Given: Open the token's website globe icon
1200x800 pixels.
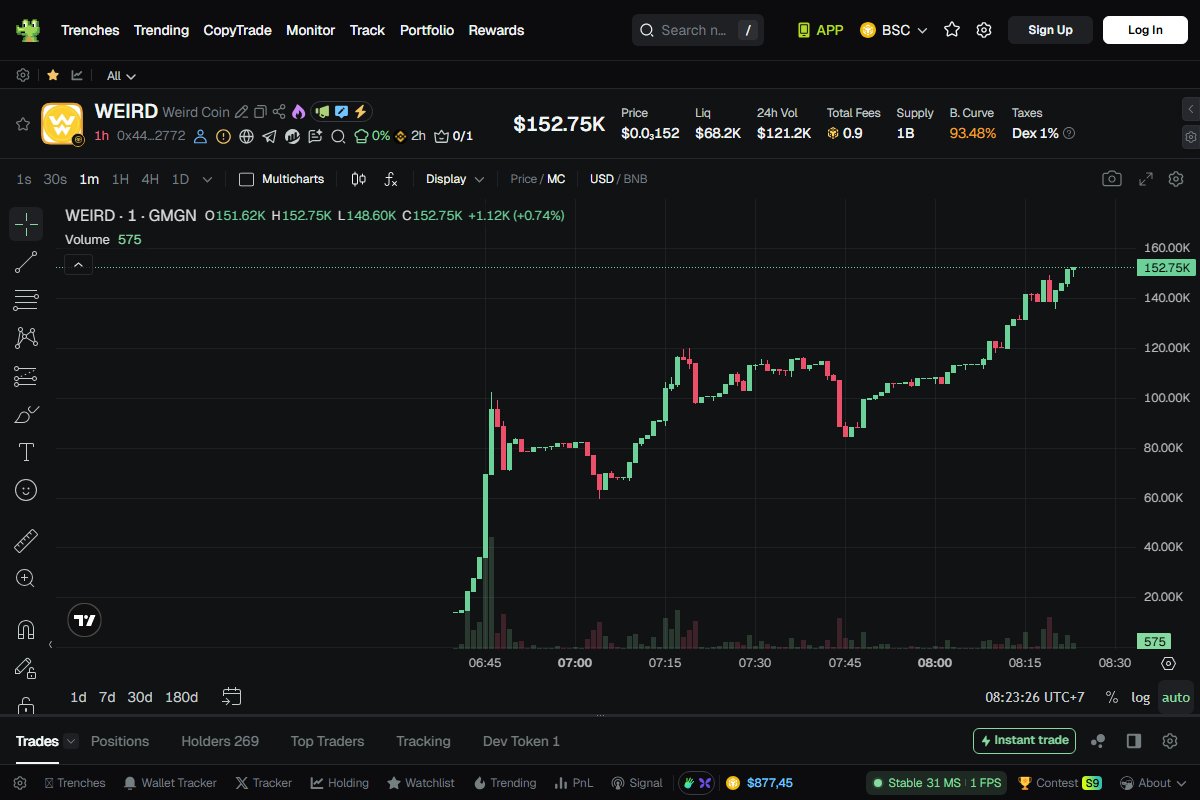Looking at the screenshot, I should (246, 136).
